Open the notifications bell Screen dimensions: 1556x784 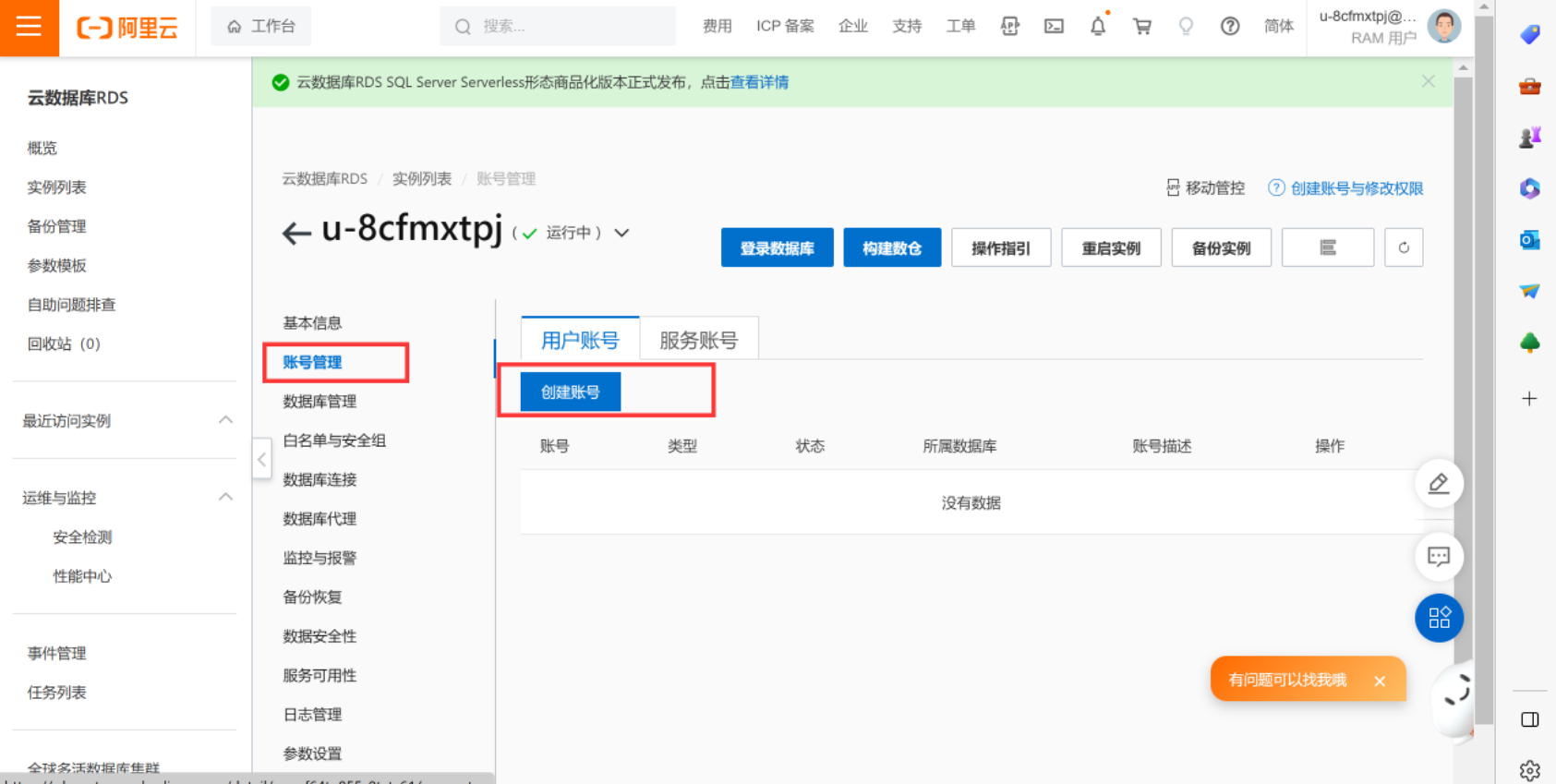coord(1098,27)
